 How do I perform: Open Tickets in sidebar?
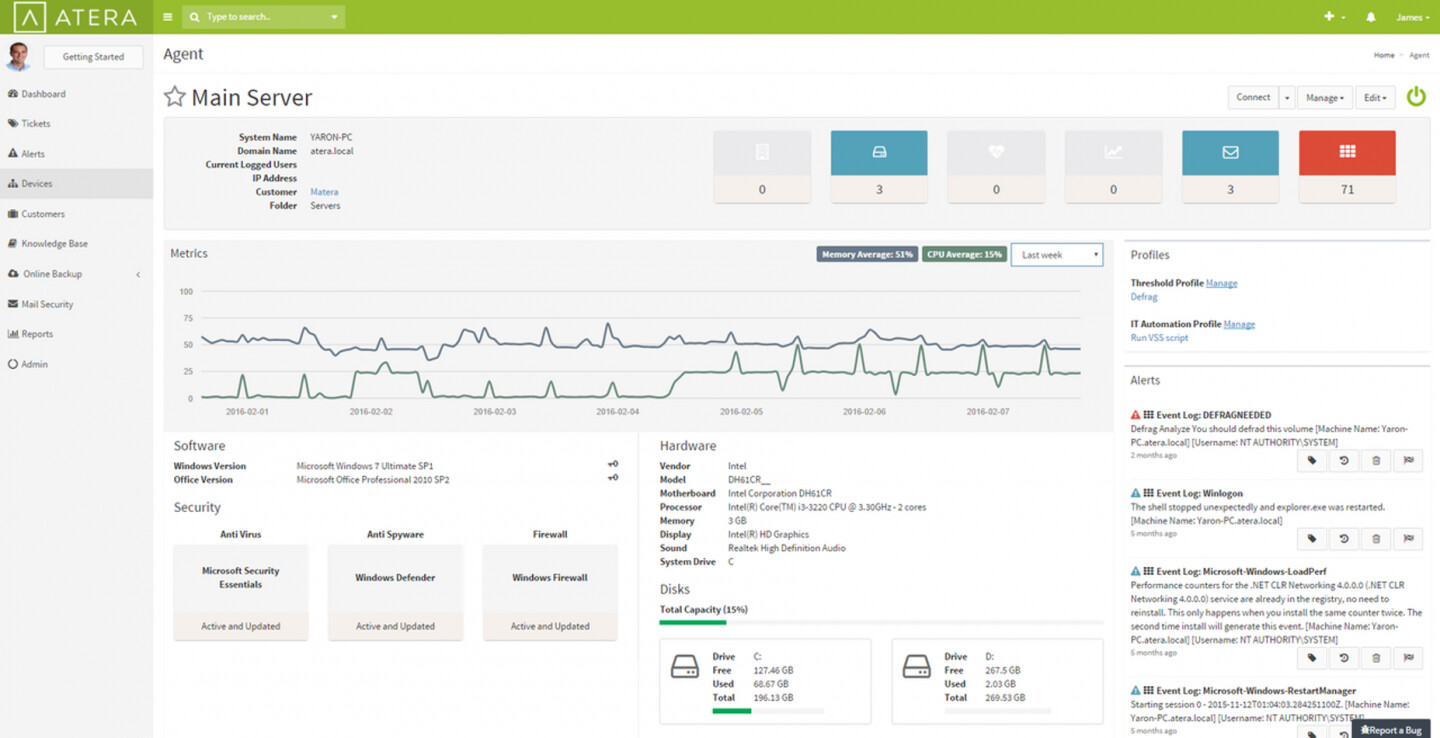(76, 124)
